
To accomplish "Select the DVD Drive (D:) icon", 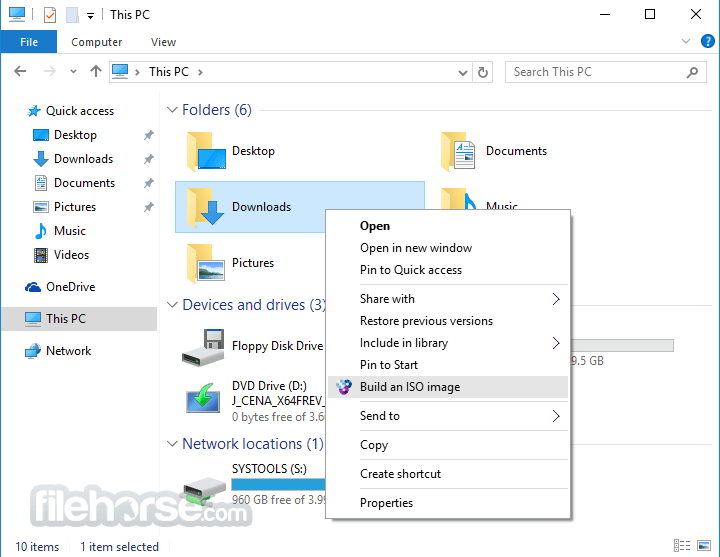I will pos(203,398).
